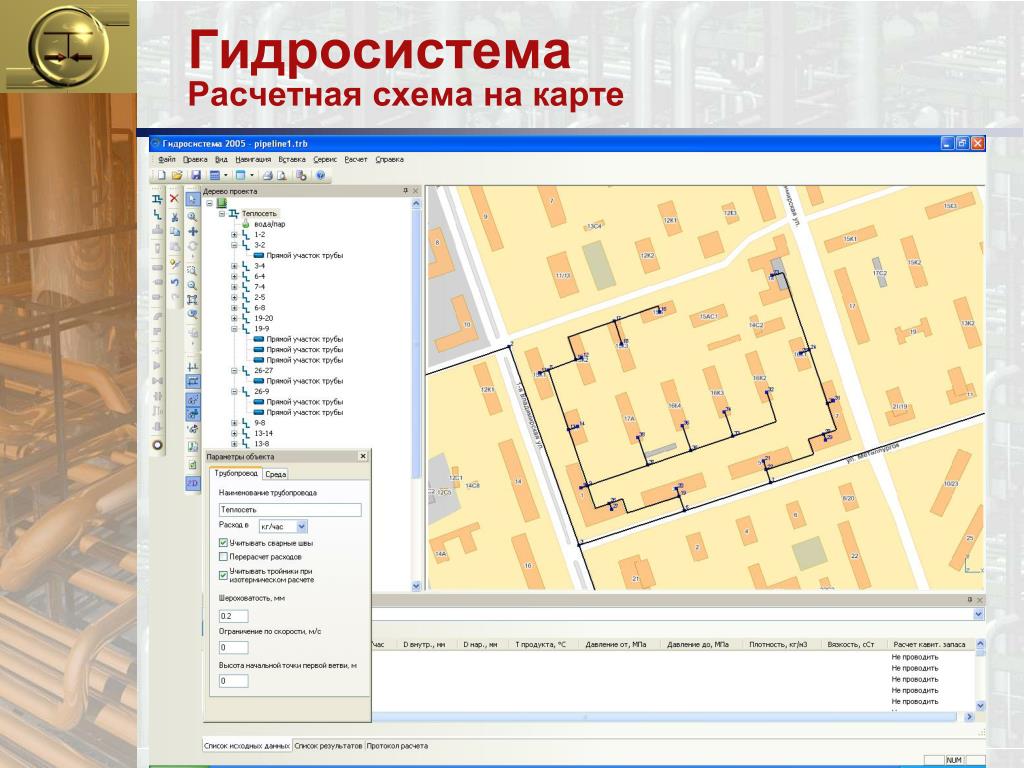Click the calculation icon next to print preview
The image size is (1024, 768).
301,175
